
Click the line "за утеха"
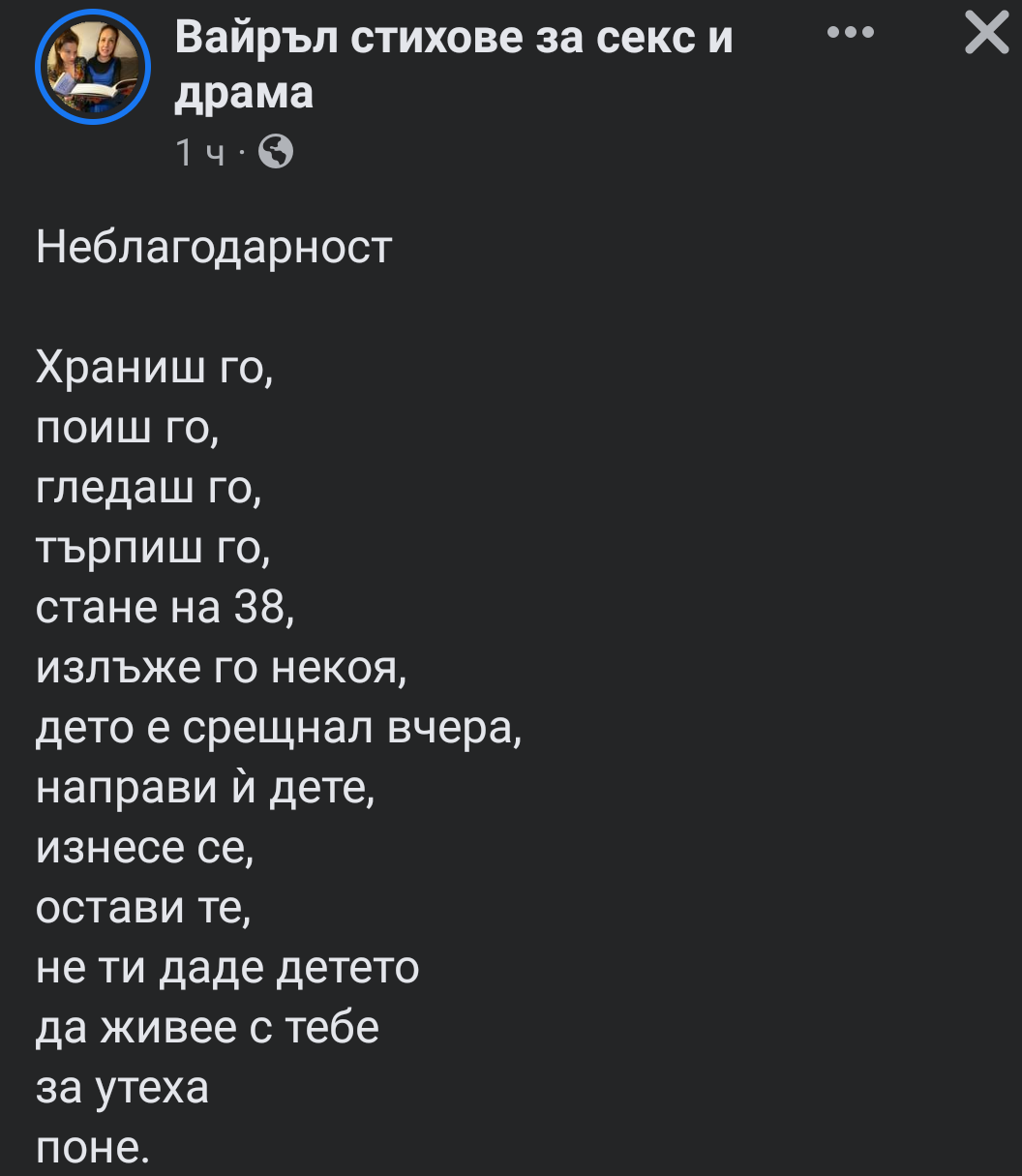click(x=122, y=1088)
